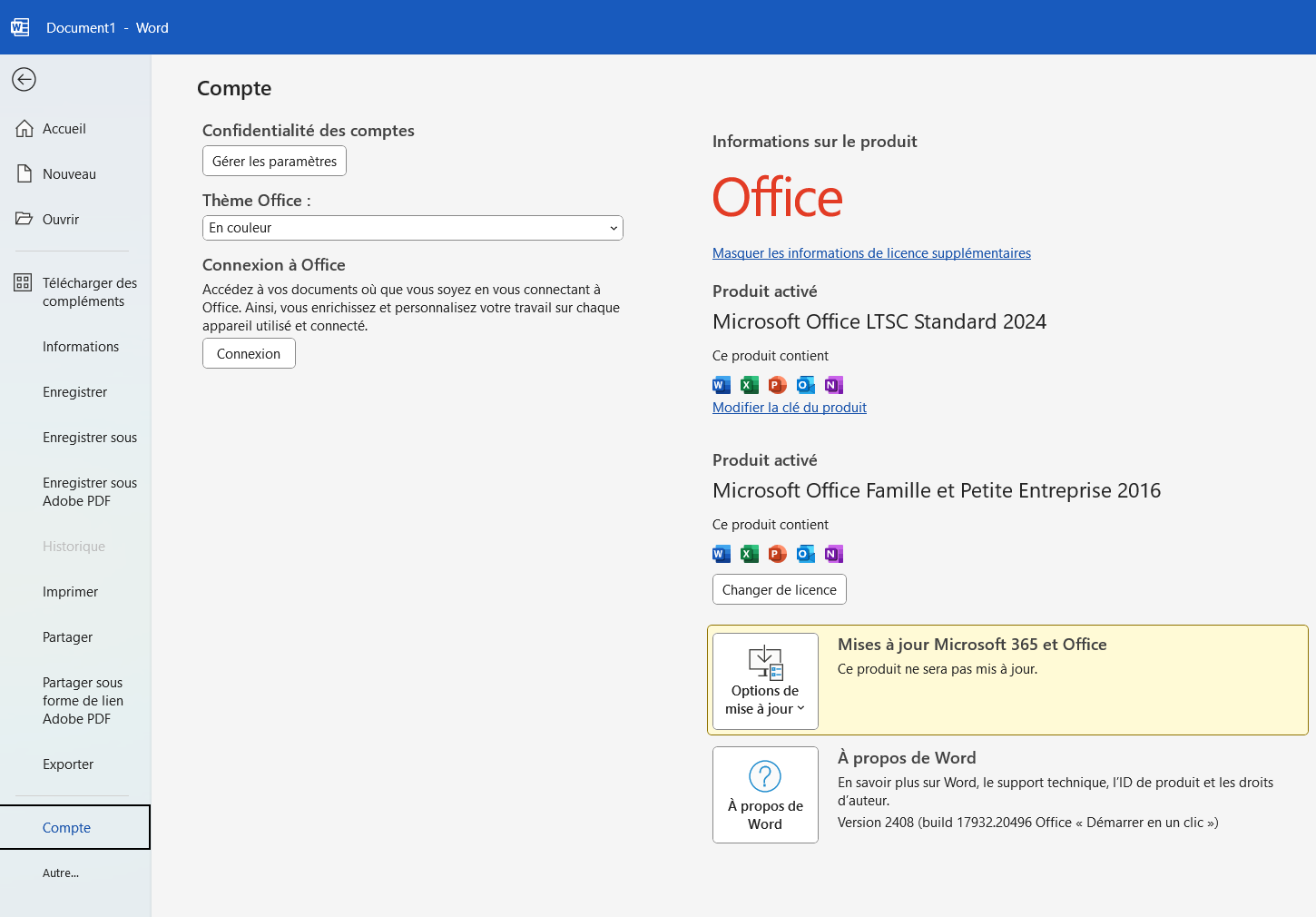Click the Confidentialité des comptes heading
The image size is (1316, 917).
(309, 131)
